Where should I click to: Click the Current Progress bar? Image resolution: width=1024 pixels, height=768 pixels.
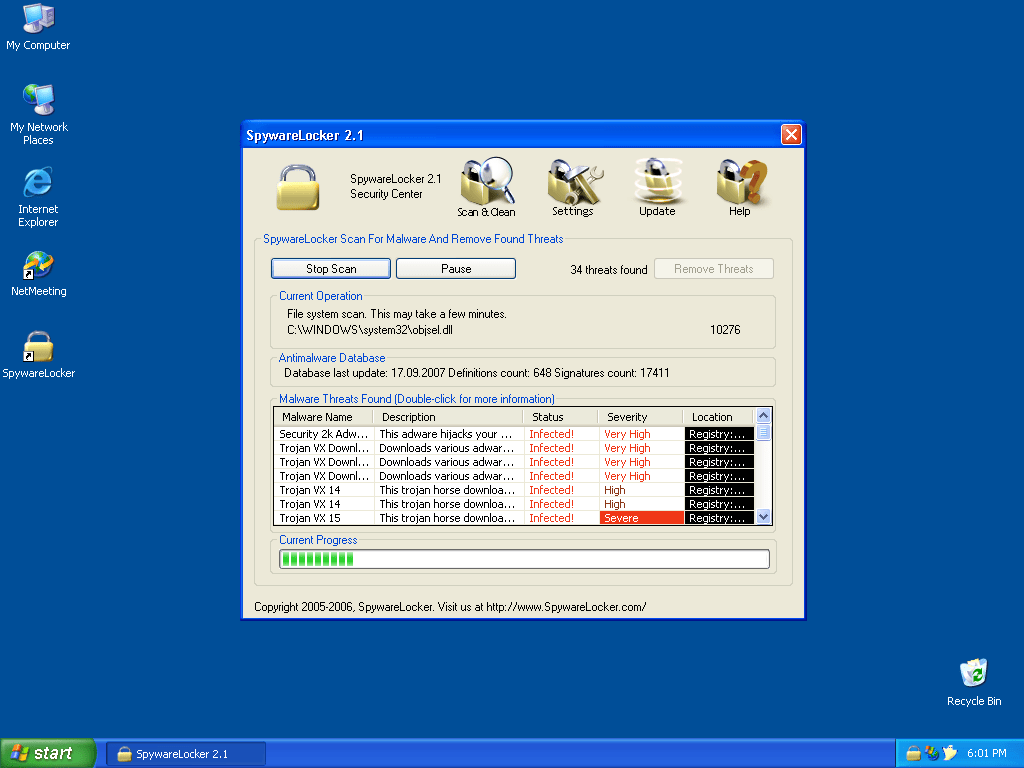524,559
